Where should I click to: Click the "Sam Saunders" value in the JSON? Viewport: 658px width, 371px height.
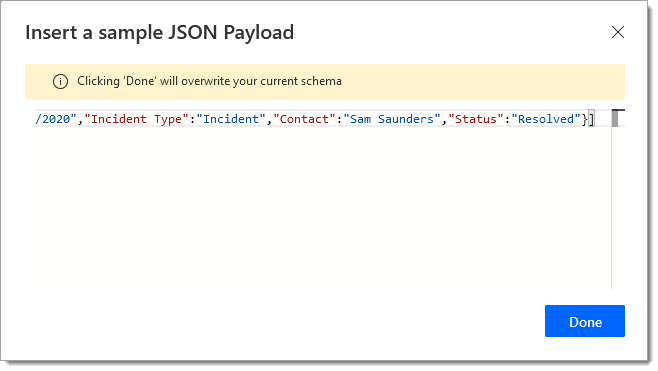[x=392, y=119]
